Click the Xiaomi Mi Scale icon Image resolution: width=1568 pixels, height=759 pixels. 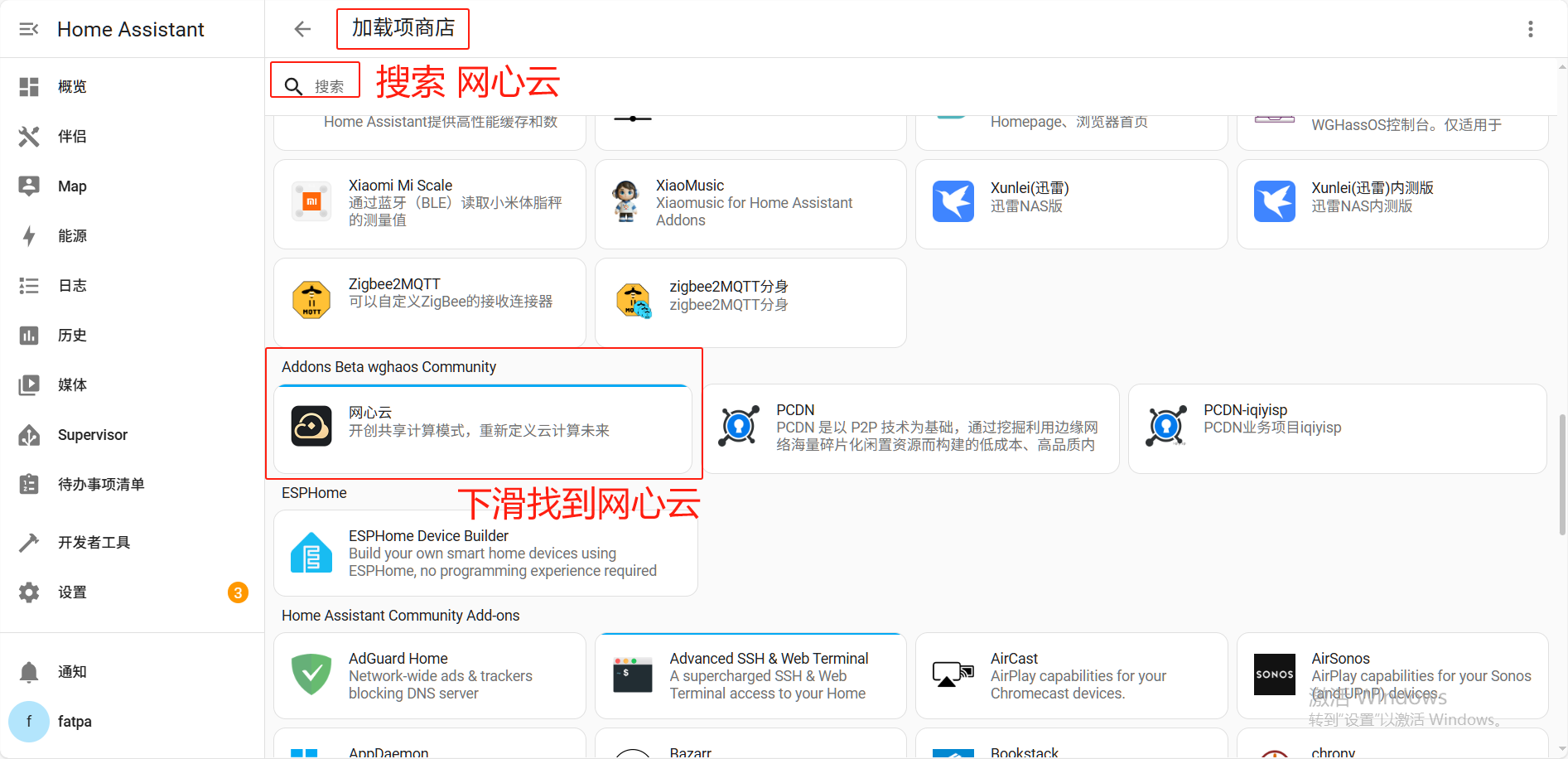[x=311, y=201]
